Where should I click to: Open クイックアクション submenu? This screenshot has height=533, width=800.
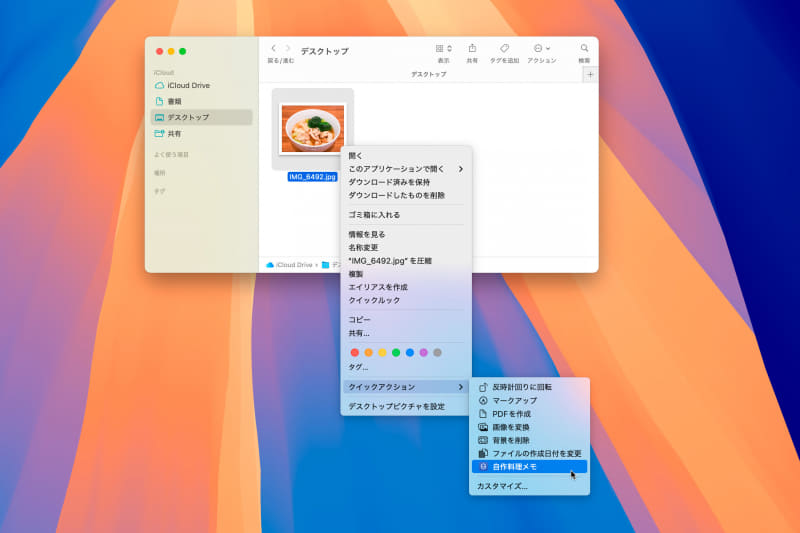point(406,387)
